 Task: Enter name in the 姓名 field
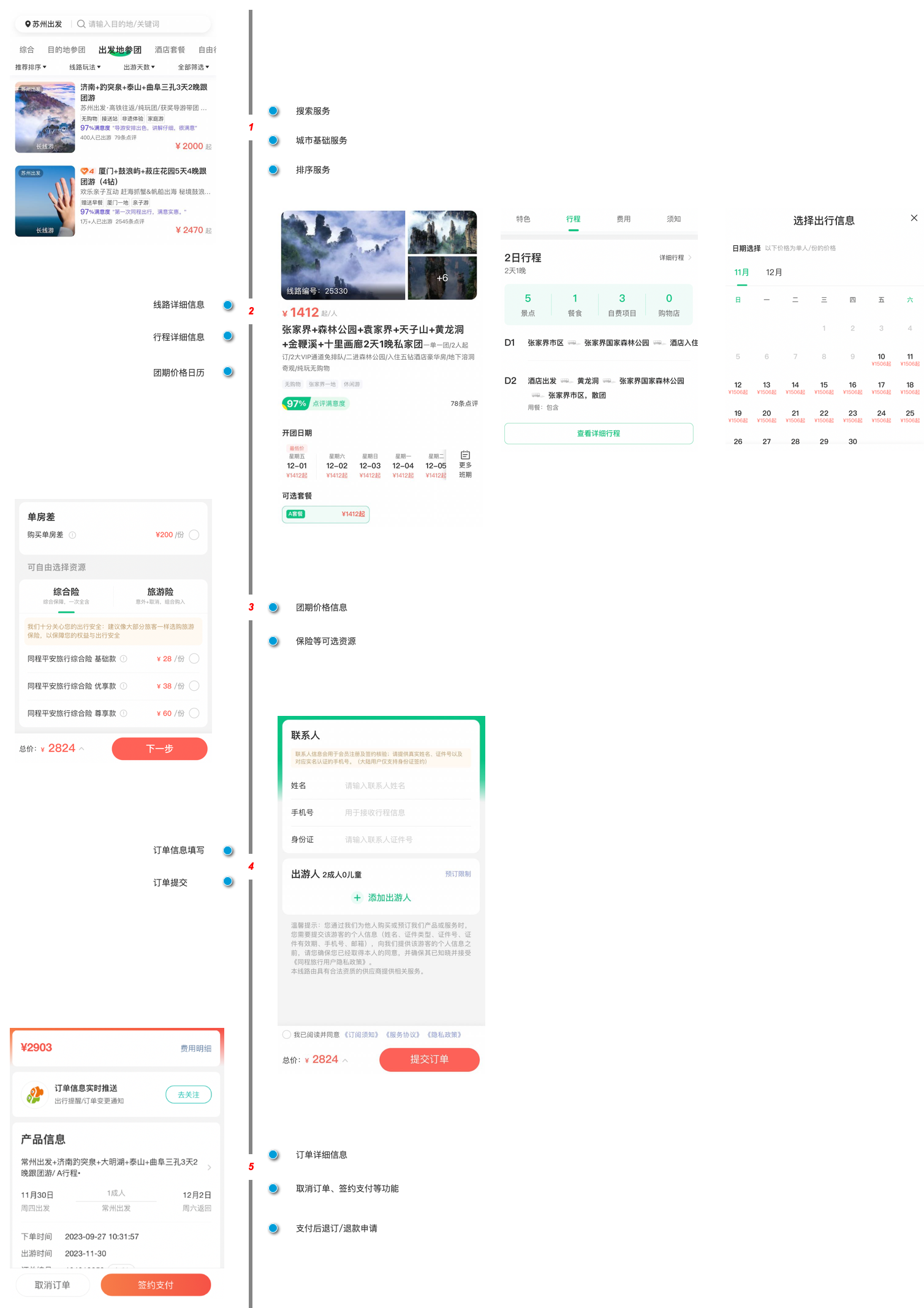coord(404,786)
